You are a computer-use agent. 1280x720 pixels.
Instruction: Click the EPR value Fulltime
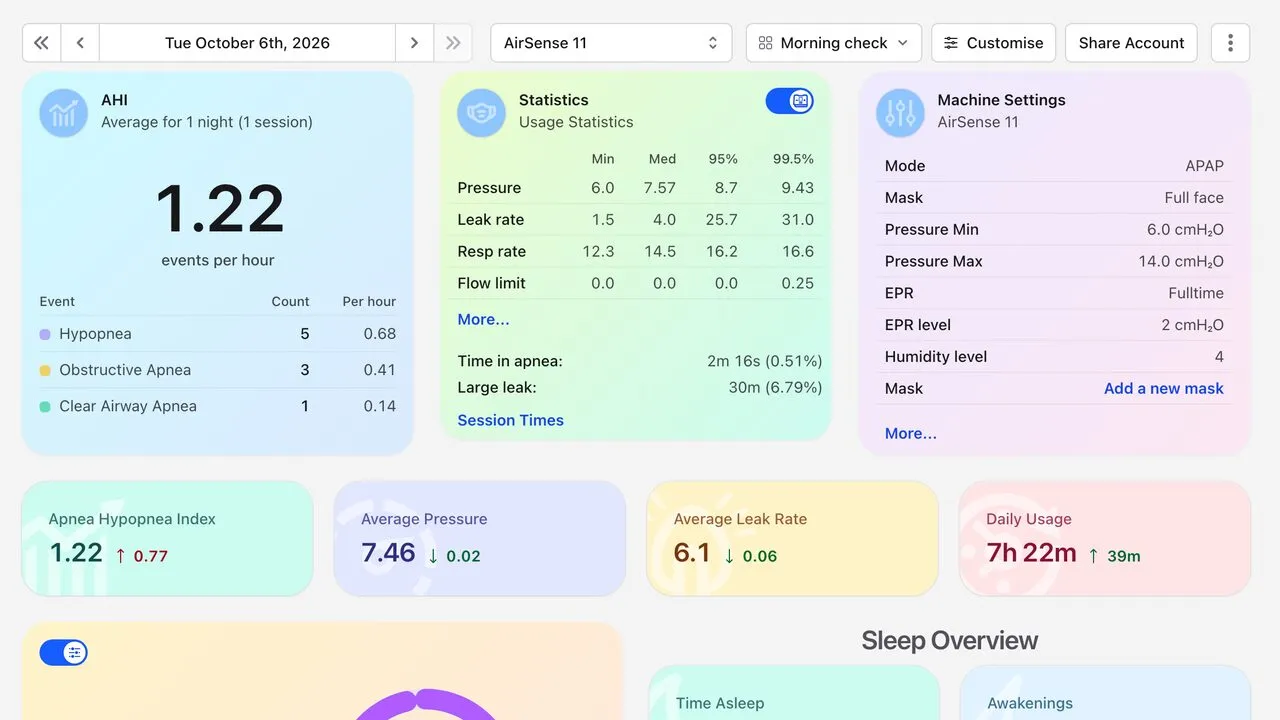pyautogui.click(x=1196, y=293)
